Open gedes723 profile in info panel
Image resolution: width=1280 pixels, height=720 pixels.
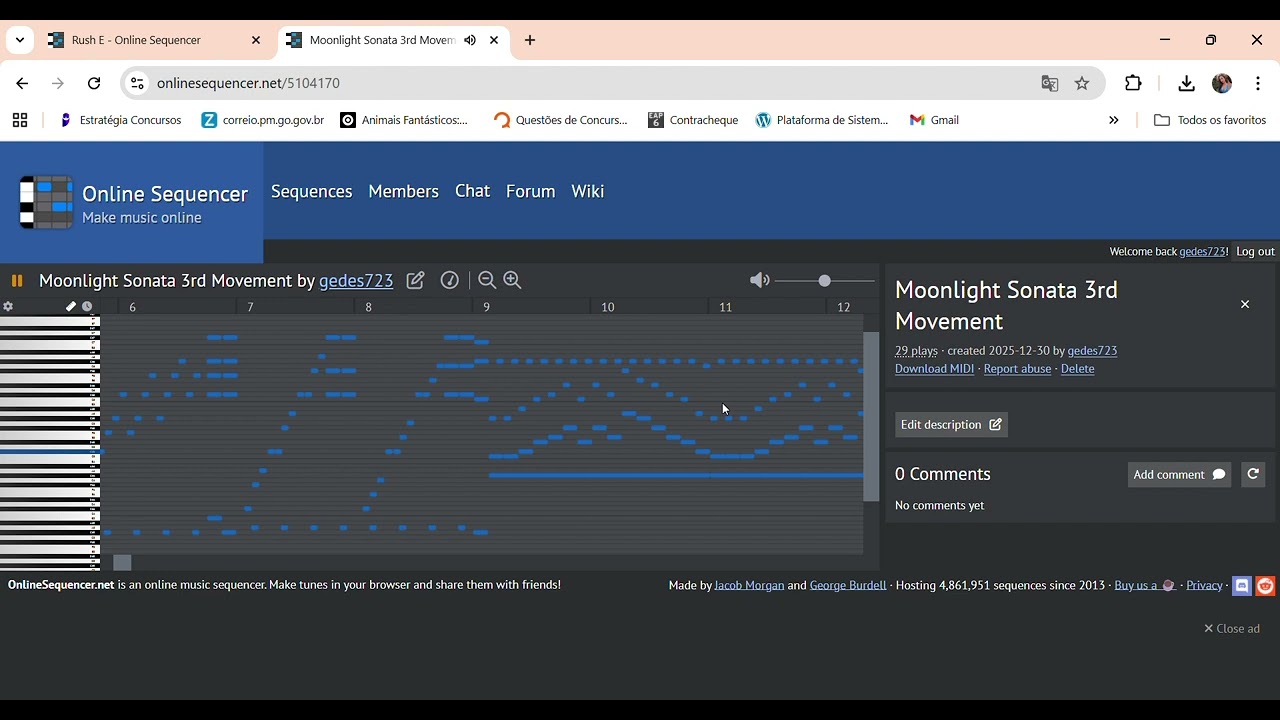tap(1092, 351)
